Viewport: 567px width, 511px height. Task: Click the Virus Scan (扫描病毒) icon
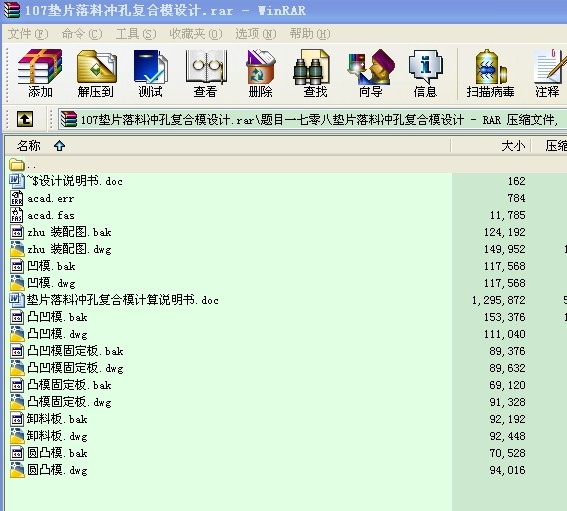tap(490, 74)
